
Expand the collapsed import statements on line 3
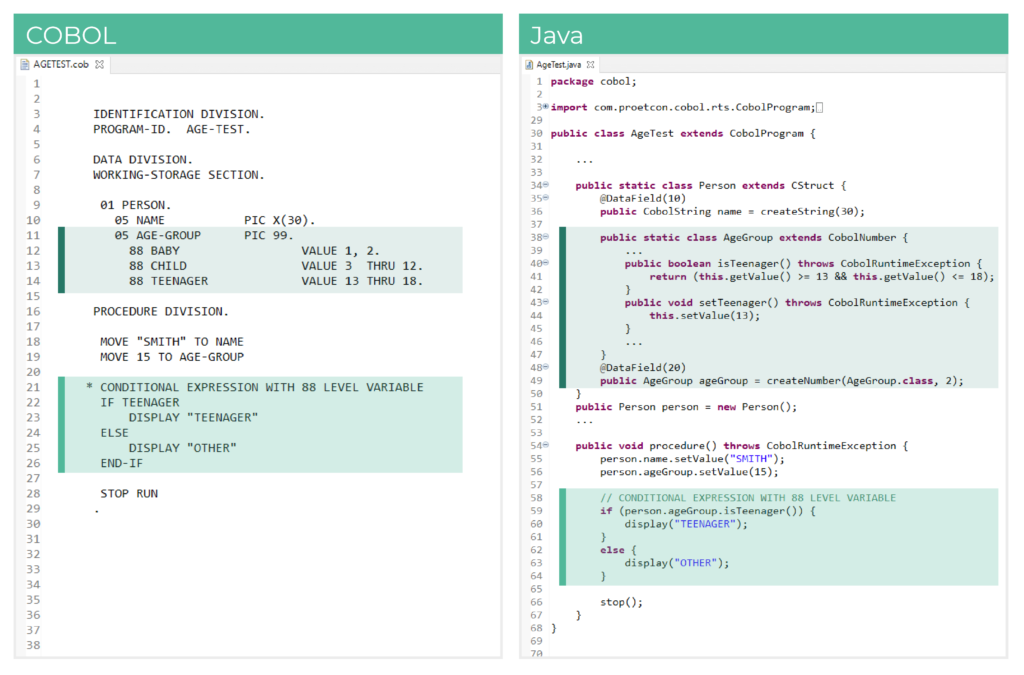pos(543,106)
